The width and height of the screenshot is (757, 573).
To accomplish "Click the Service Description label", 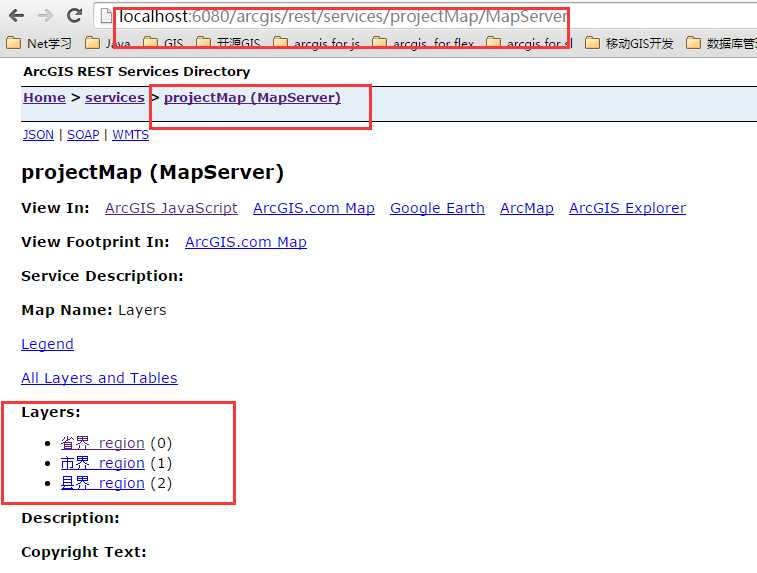I will coord(102,276).
